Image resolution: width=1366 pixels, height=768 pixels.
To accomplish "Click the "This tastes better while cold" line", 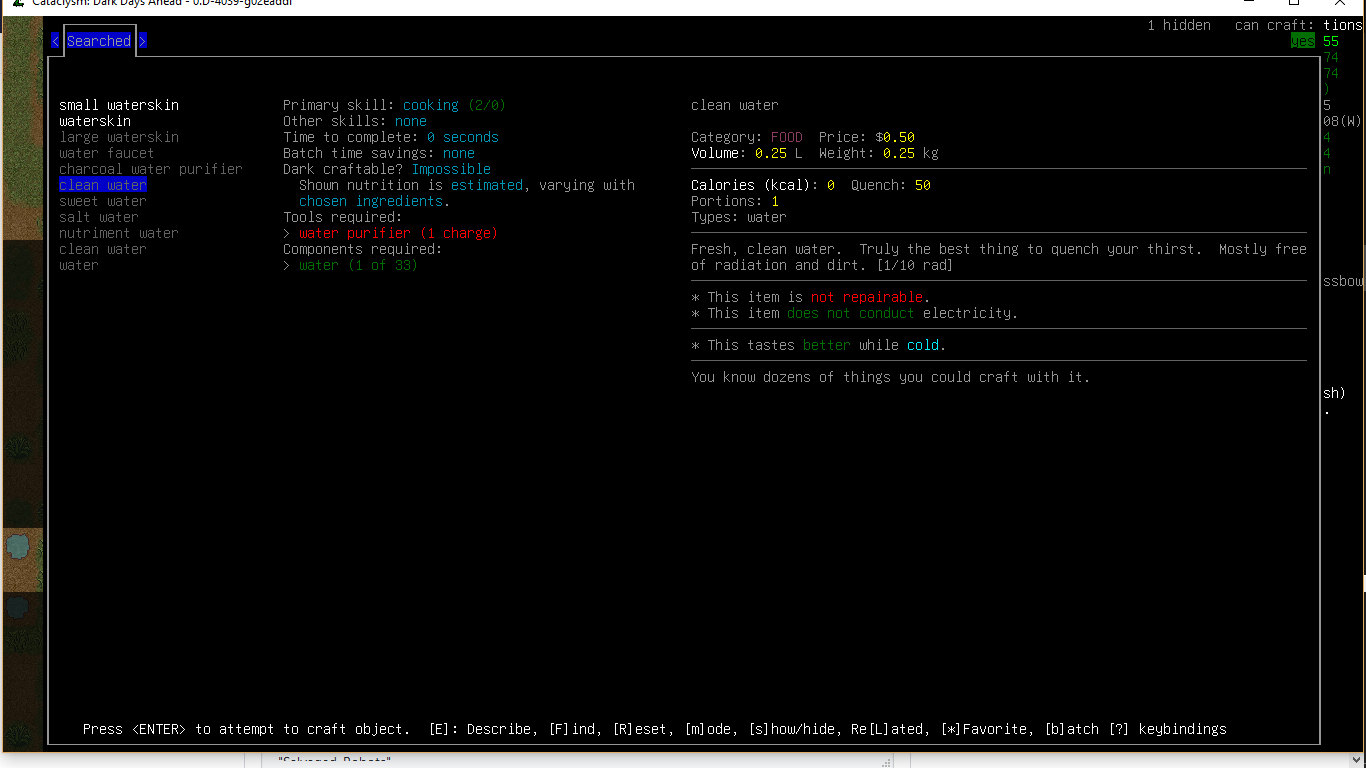I will click(819, 345).
